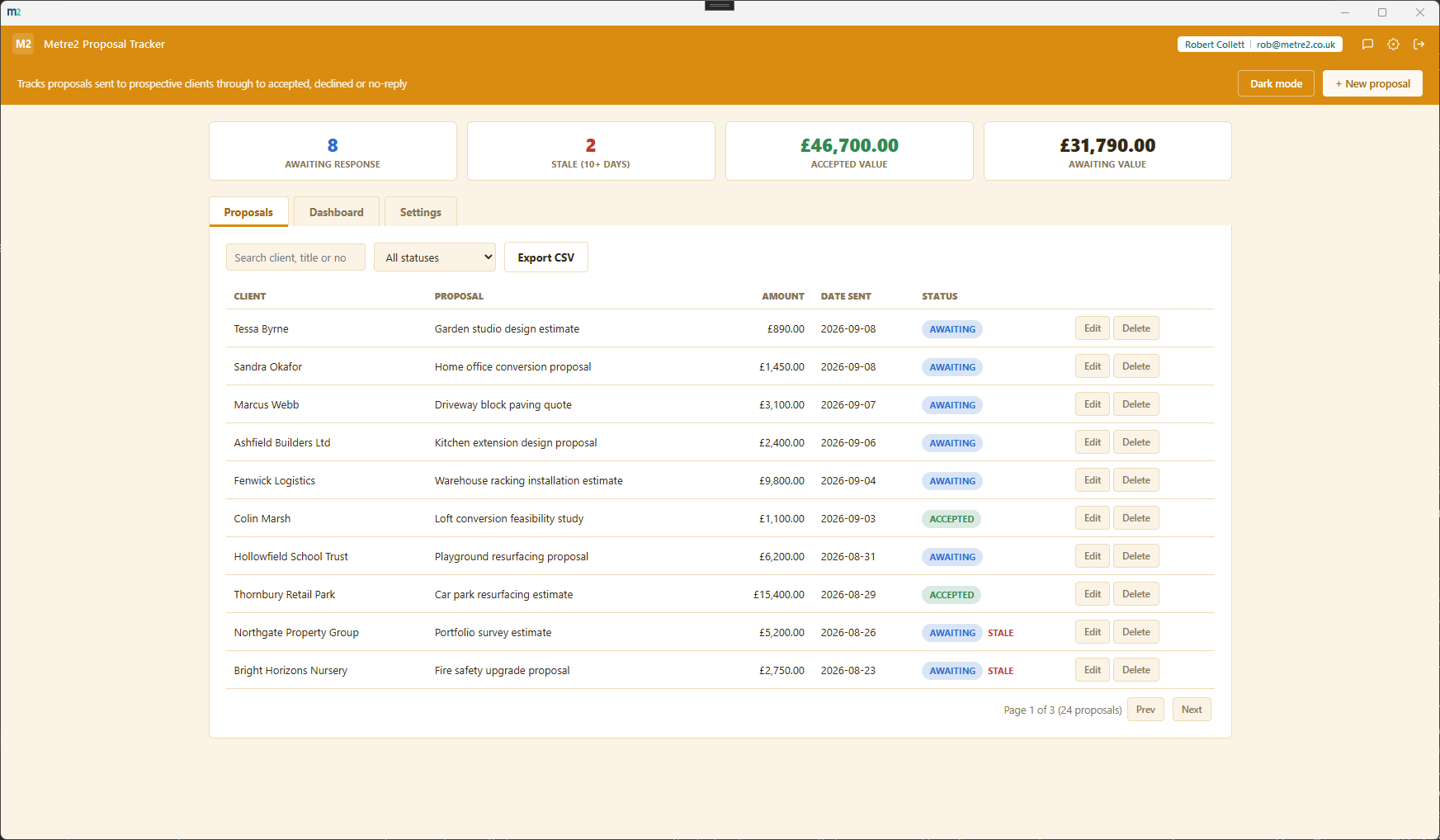This screenshot has width=1440, height=840.
Task: Select 'Warehouse racking installation estimate' text
Action: (x=529, y=480)
